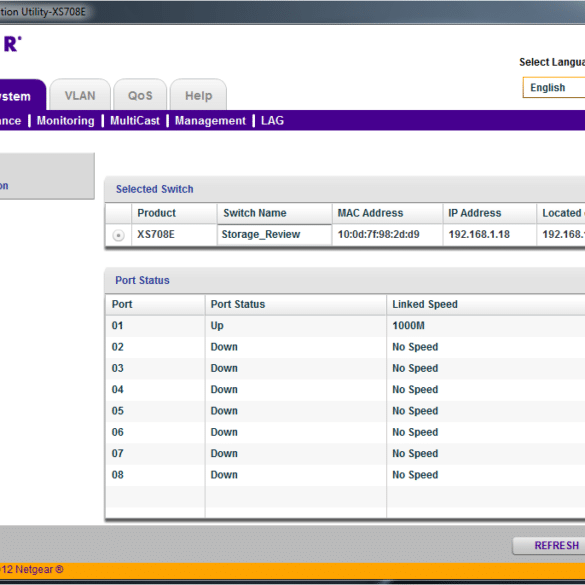
Task: Click the Port Status panel title
Action: click(142, 280)
